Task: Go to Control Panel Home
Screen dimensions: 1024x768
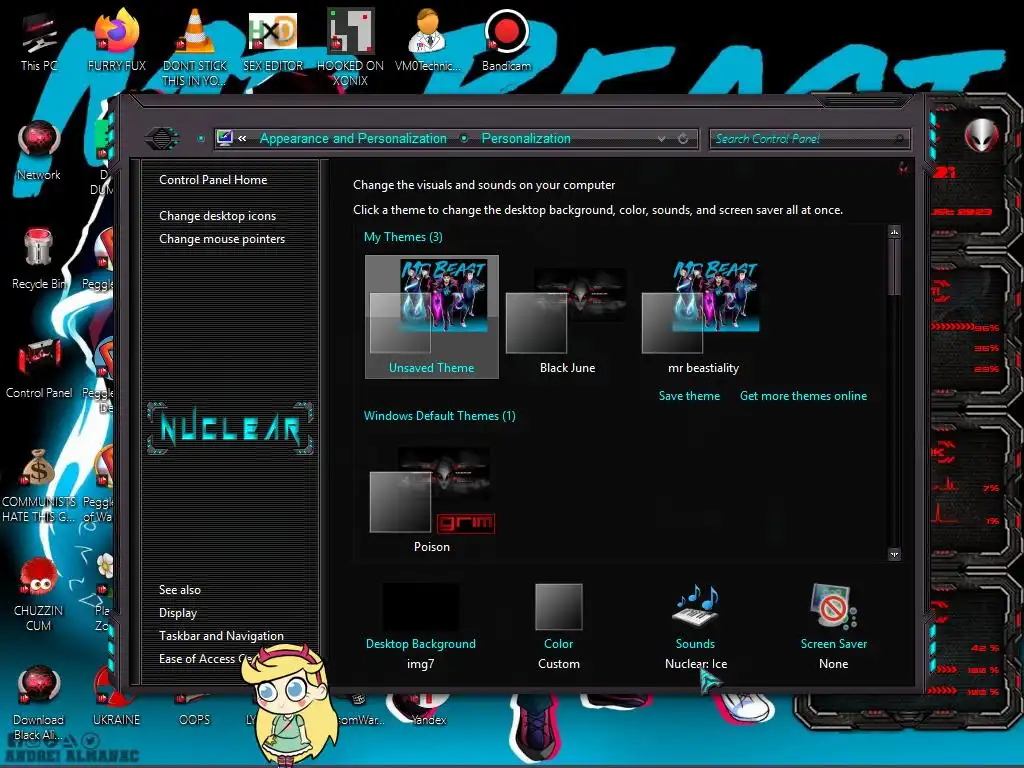Action: pos(213,180)
